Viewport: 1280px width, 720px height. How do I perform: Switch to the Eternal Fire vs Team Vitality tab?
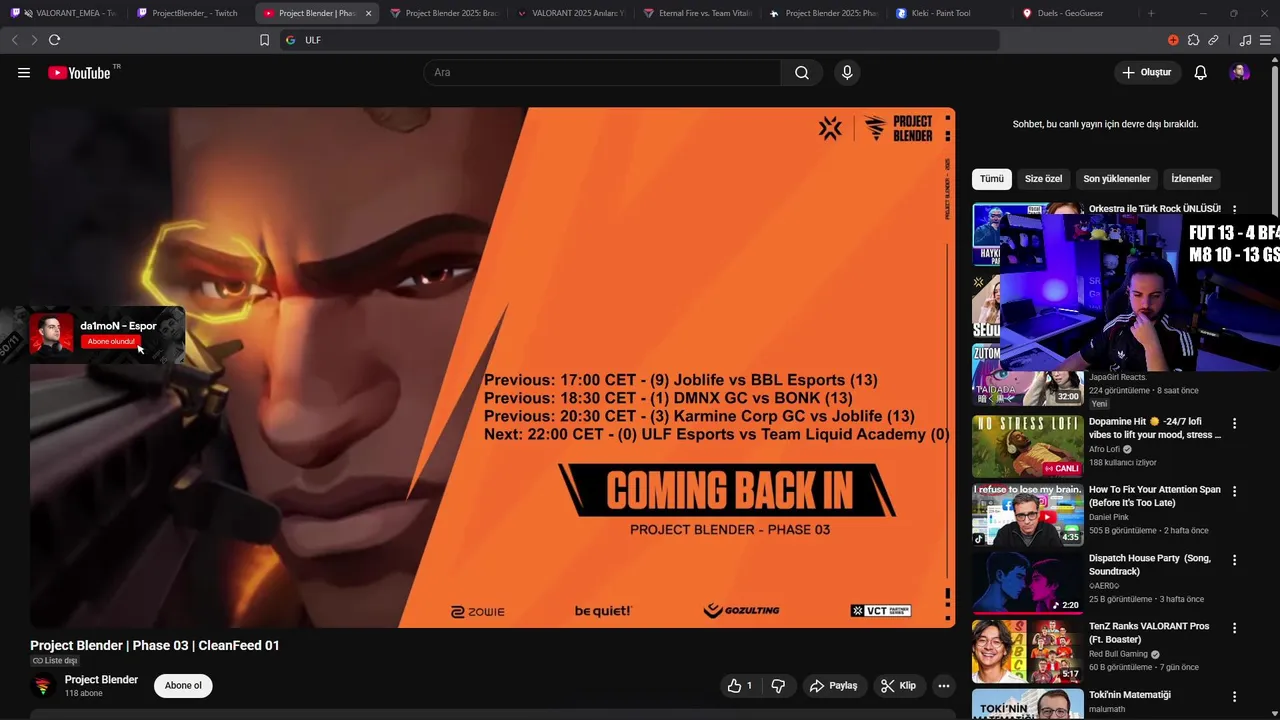697,13
